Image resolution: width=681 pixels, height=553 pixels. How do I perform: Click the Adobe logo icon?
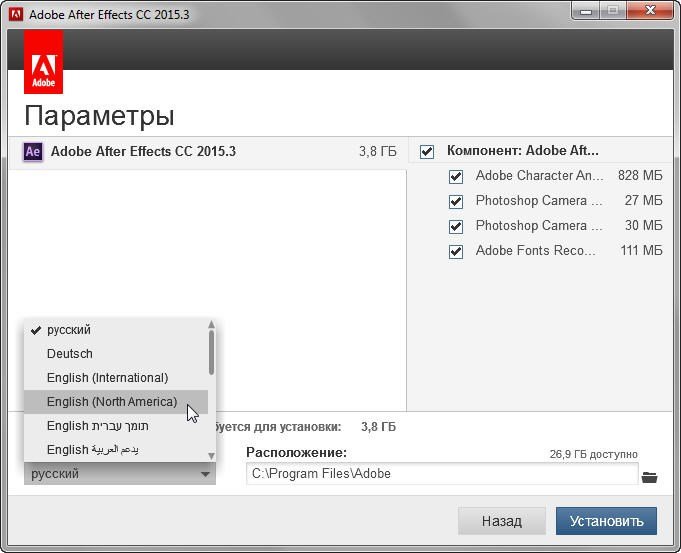[43, 62]
